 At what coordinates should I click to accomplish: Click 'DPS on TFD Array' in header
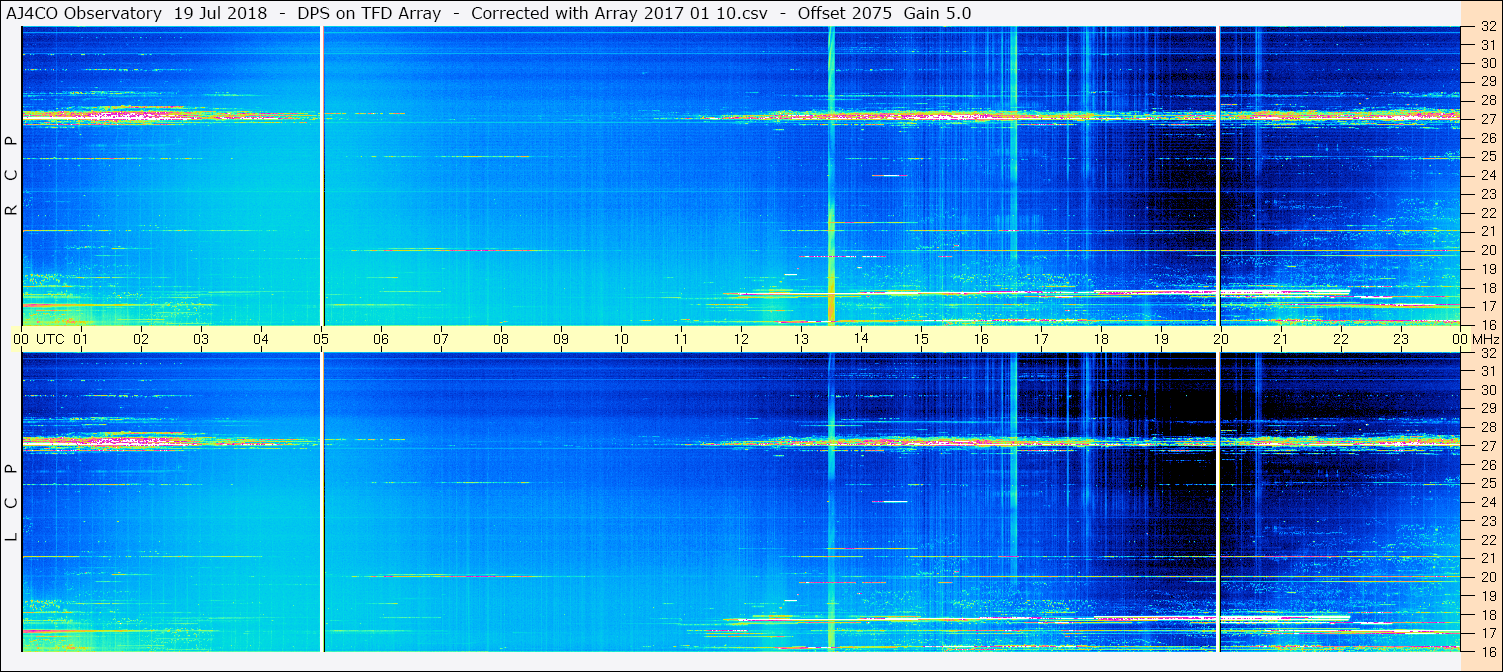click(x=369, y=13)
